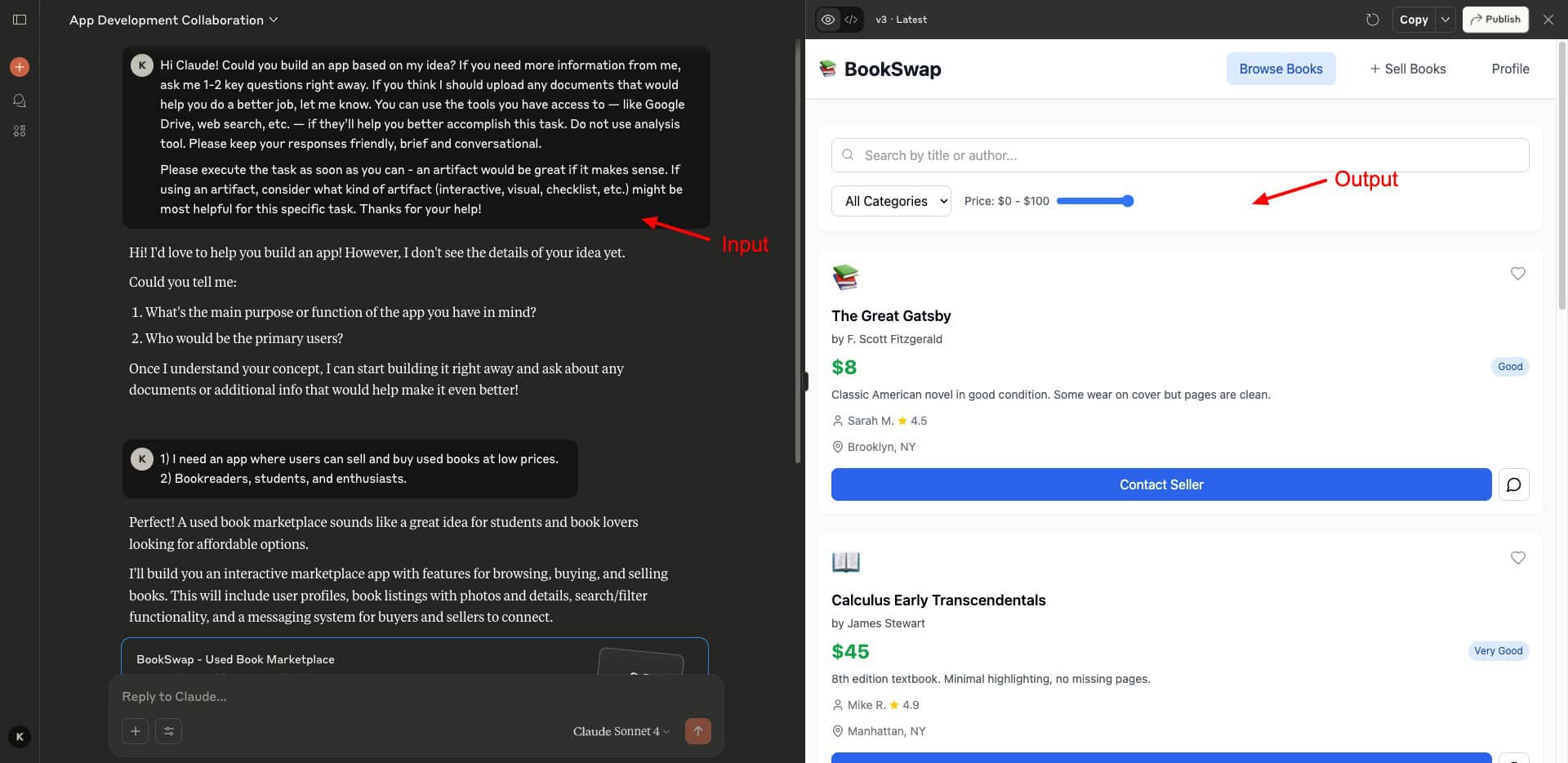
Task: Open the message icon for Great Gatsby
Action: [x=1513, y=484]
